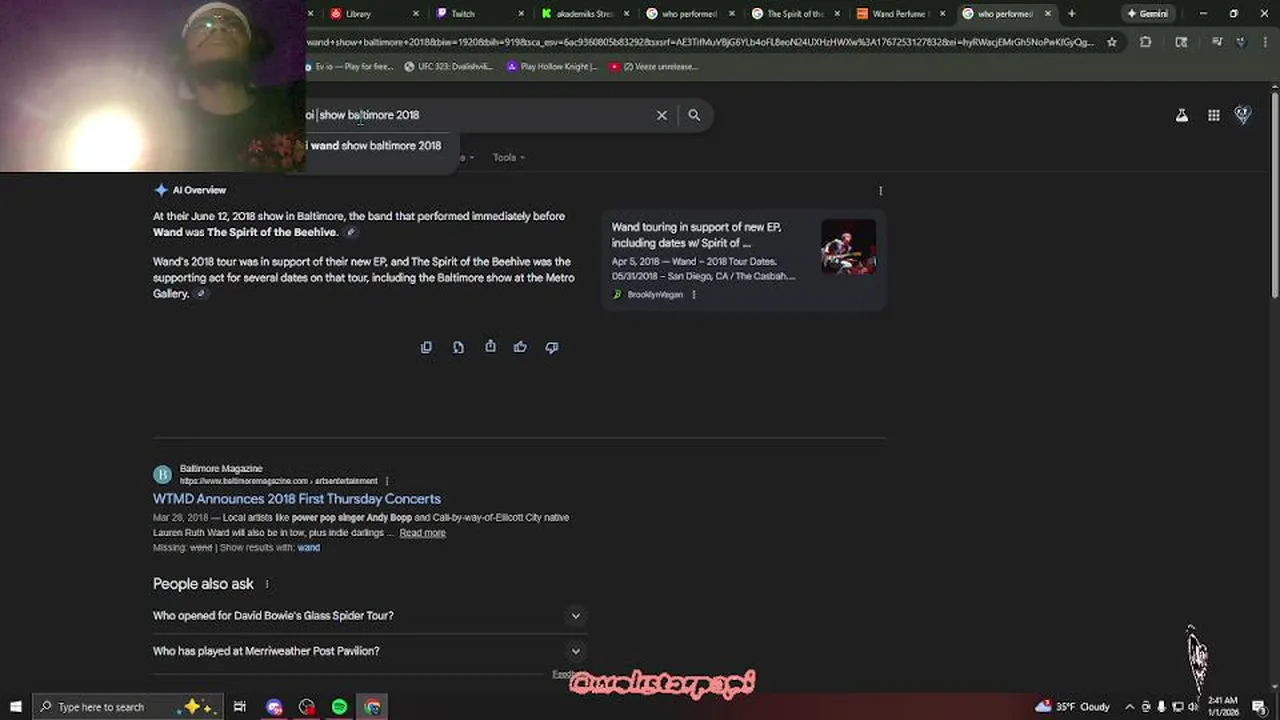Copy the AI Overview answer
The height and width of the screenshot is (720, 1280).
(x=426, y=347)
